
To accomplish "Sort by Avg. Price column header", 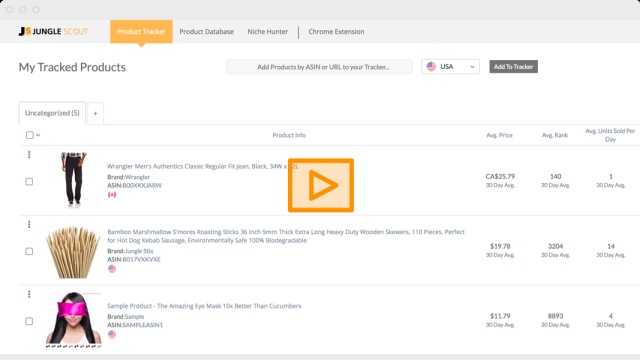I will tap(500, 135).
